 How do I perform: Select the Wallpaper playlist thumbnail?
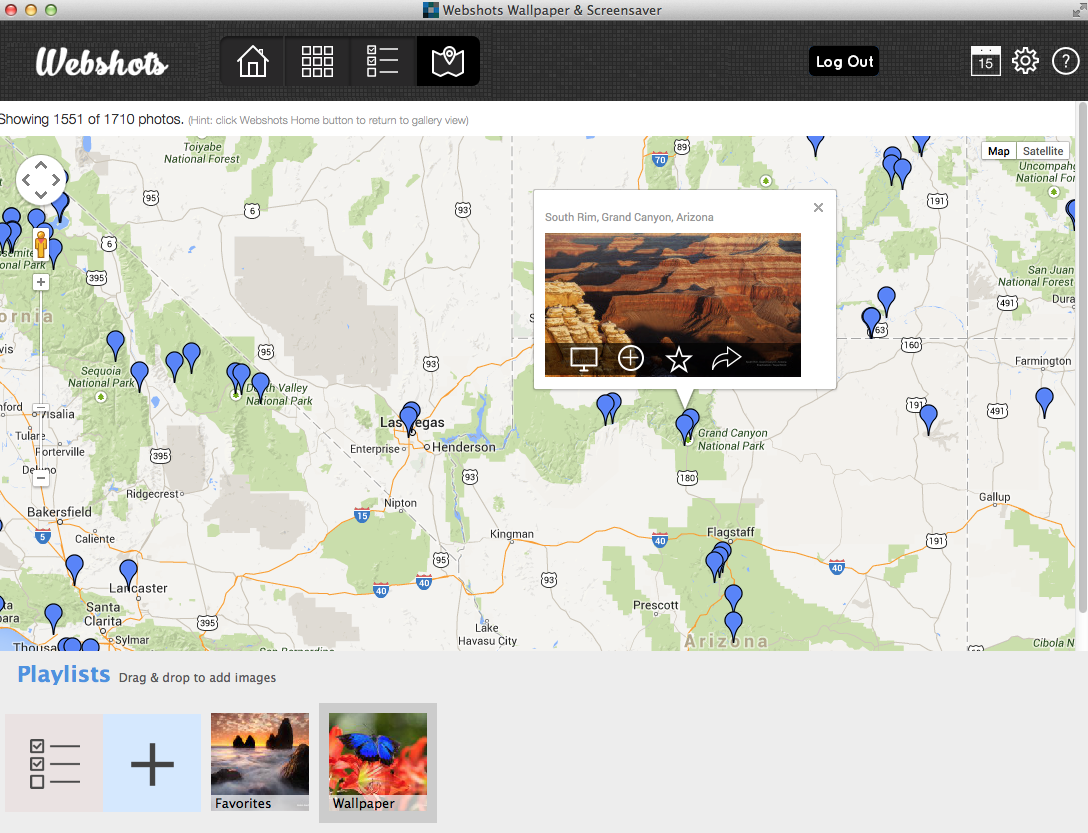[378, 761]
